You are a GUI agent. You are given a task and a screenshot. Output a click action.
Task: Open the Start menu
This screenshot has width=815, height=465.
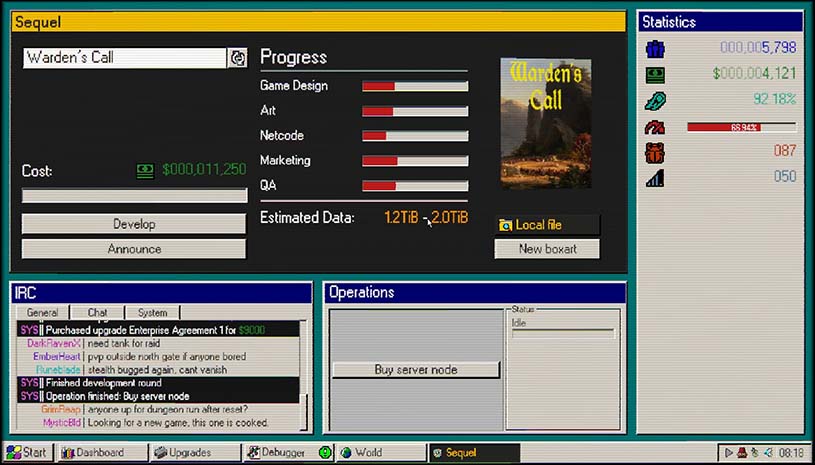pyautogui.click(x=27, y=453)
